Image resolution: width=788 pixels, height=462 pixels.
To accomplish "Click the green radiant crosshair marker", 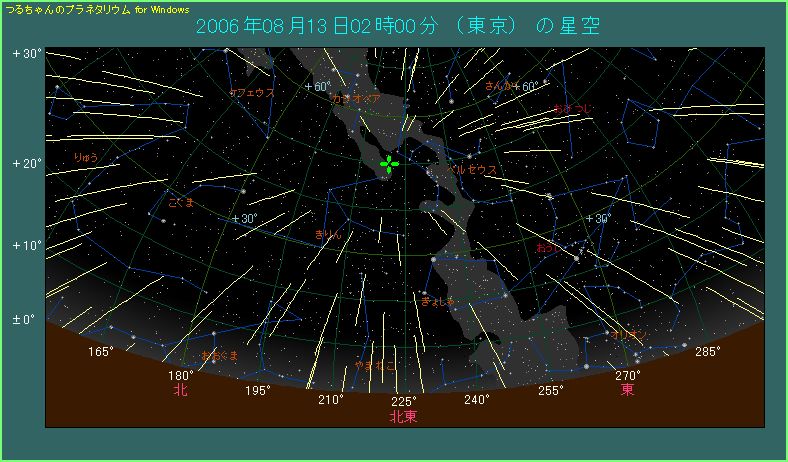I will tap(389, 164).
